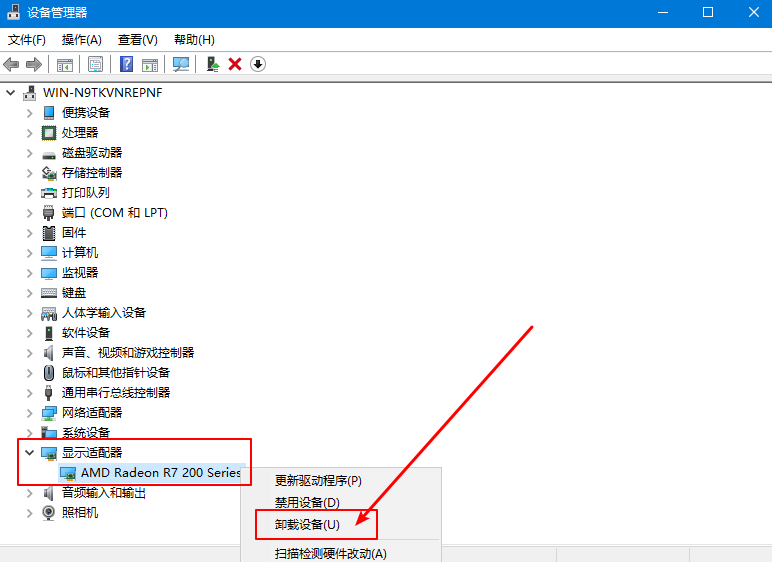Click the update driver toolbar icon
Screen dimensions: 772x562
click(x=212, y=64)
